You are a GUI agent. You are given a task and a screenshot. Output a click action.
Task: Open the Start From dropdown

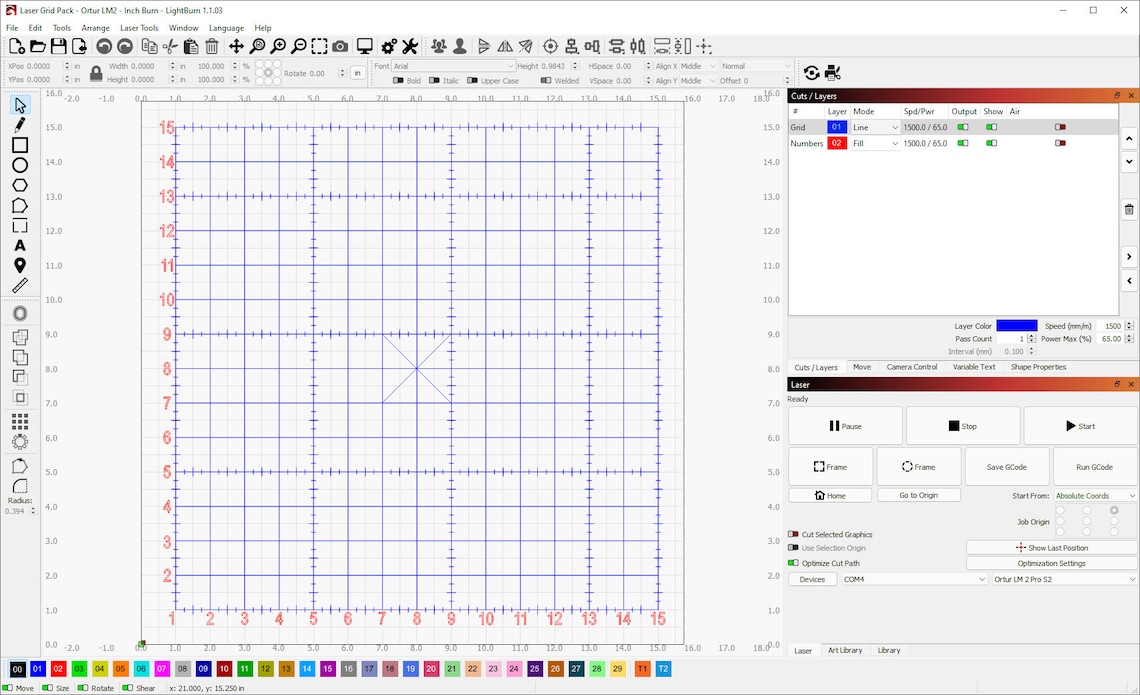(x=1094, y=495)
